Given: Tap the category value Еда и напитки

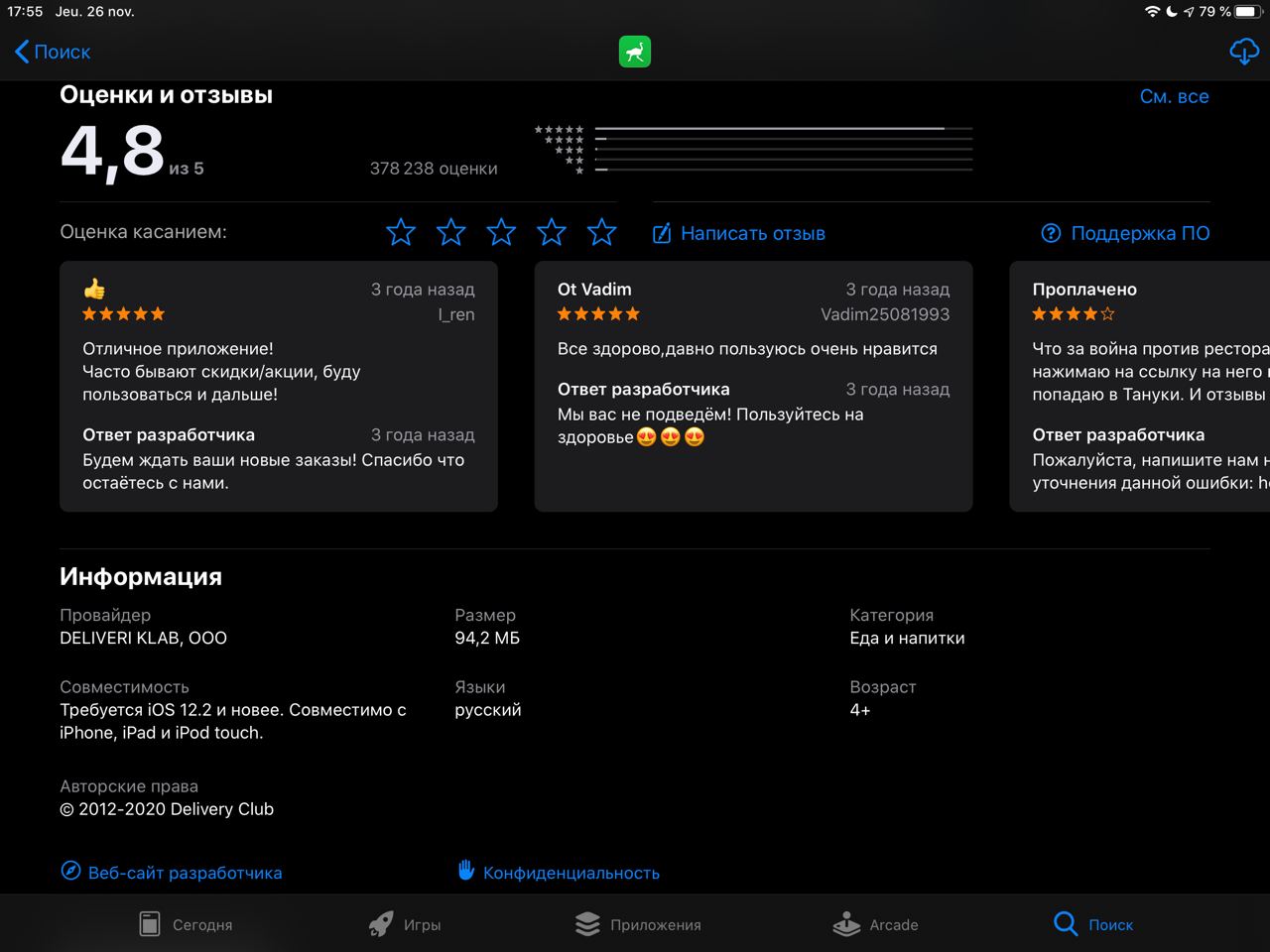Looking at the screenshot, I should pyautogui.click(x=907, y=638).
